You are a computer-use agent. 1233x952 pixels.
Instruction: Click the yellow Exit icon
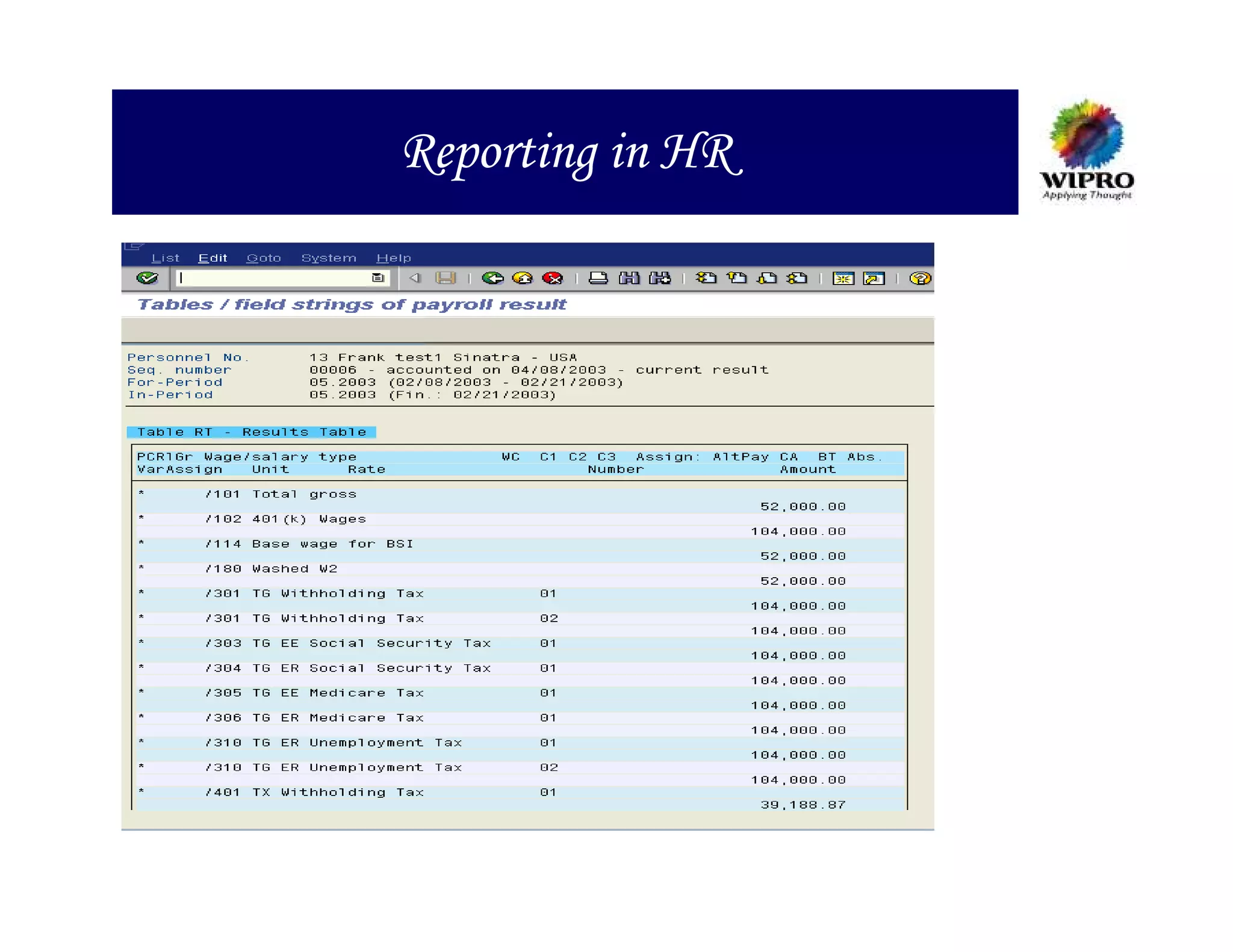[522, 278]
